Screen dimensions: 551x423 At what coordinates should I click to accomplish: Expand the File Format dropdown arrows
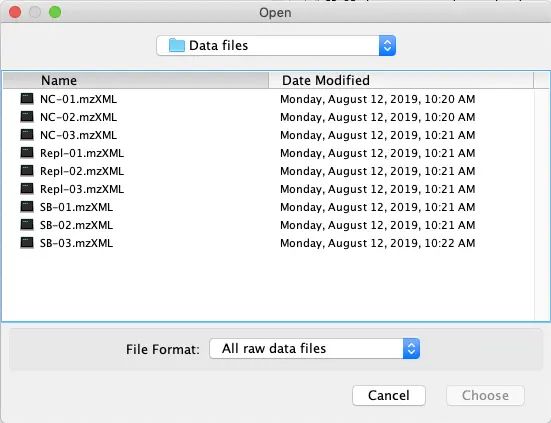(x=411, y=349)
